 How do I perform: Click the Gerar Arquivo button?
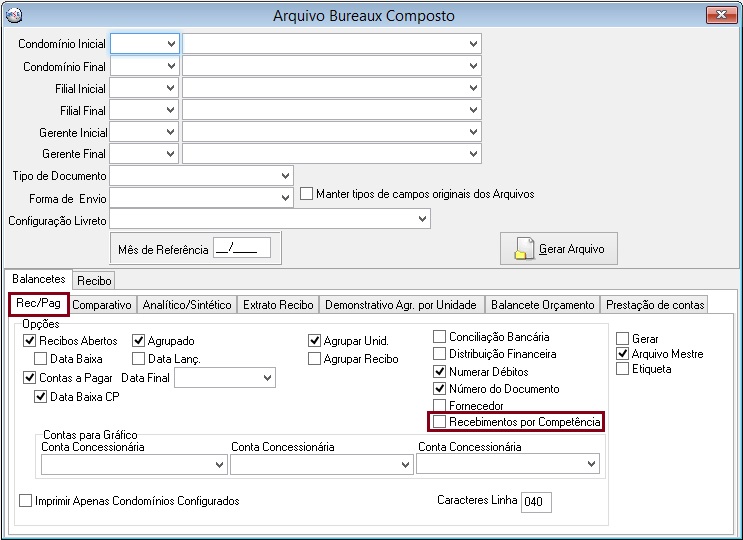(x=559, y=249)
